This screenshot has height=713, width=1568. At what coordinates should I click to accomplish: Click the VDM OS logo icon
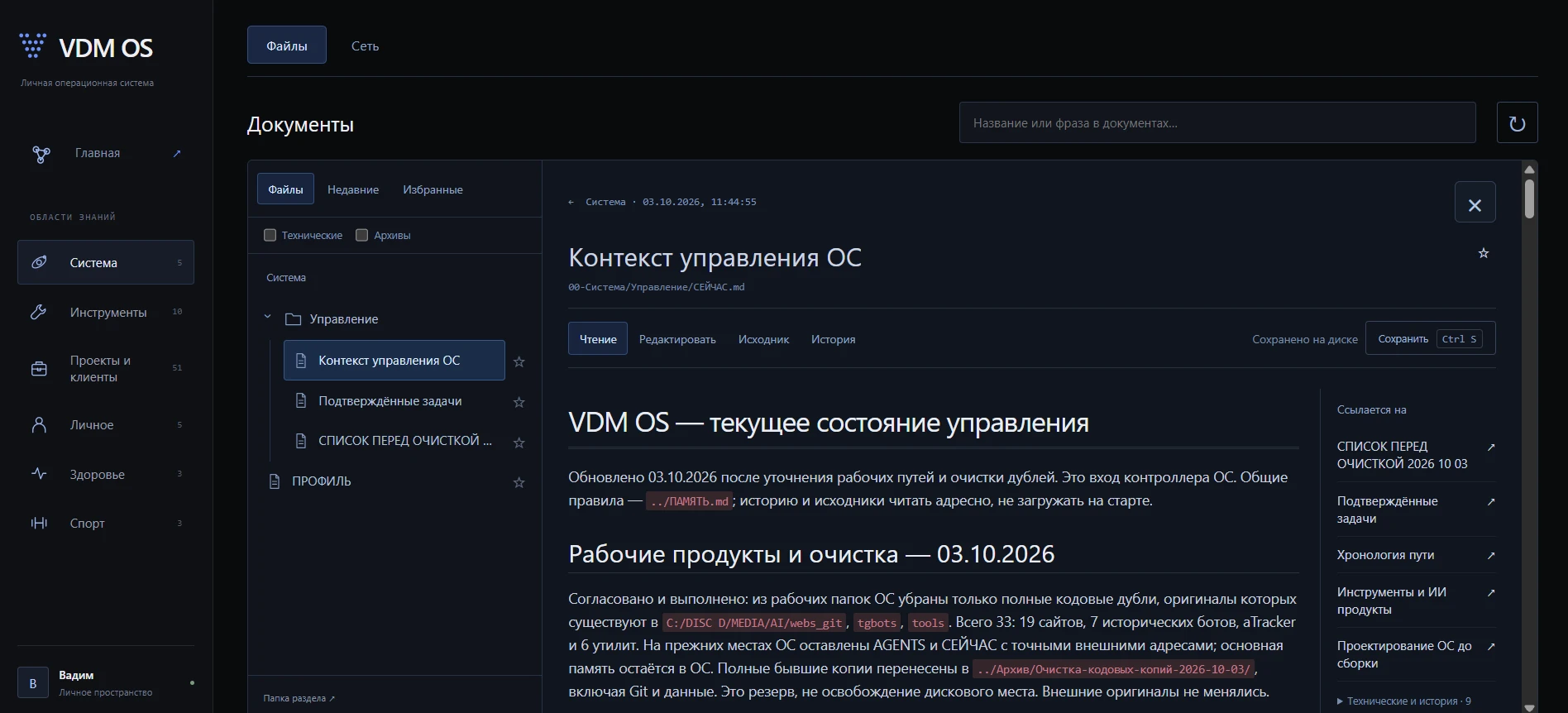pos(32,45)
